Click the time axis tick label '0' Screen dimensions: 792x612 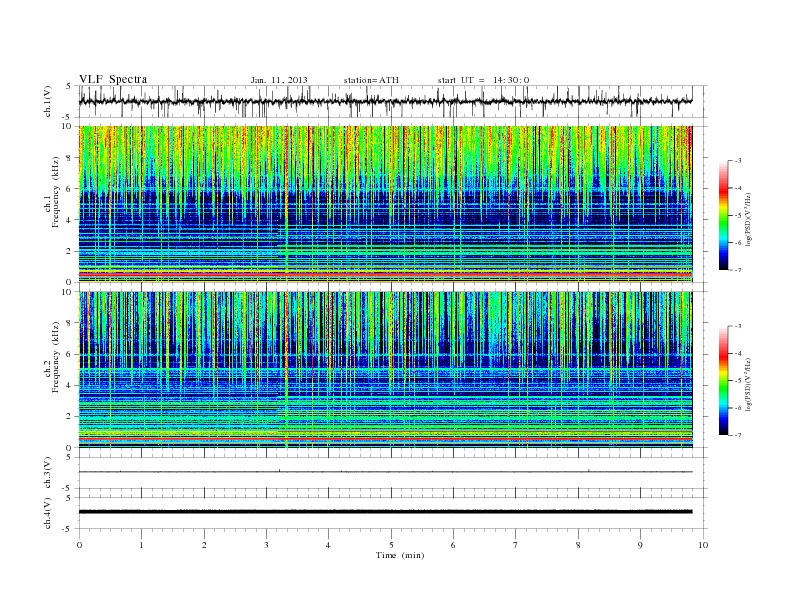(79, 545)
